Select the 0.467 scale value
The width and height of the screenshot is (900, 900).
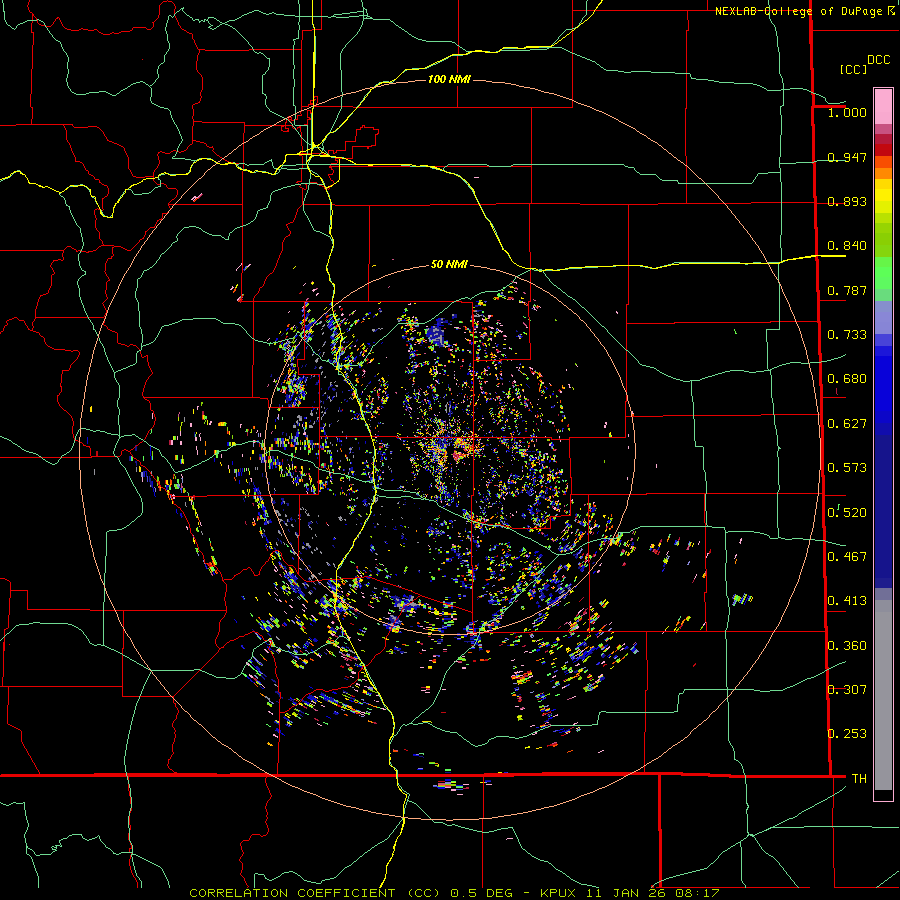coord(847,557)
